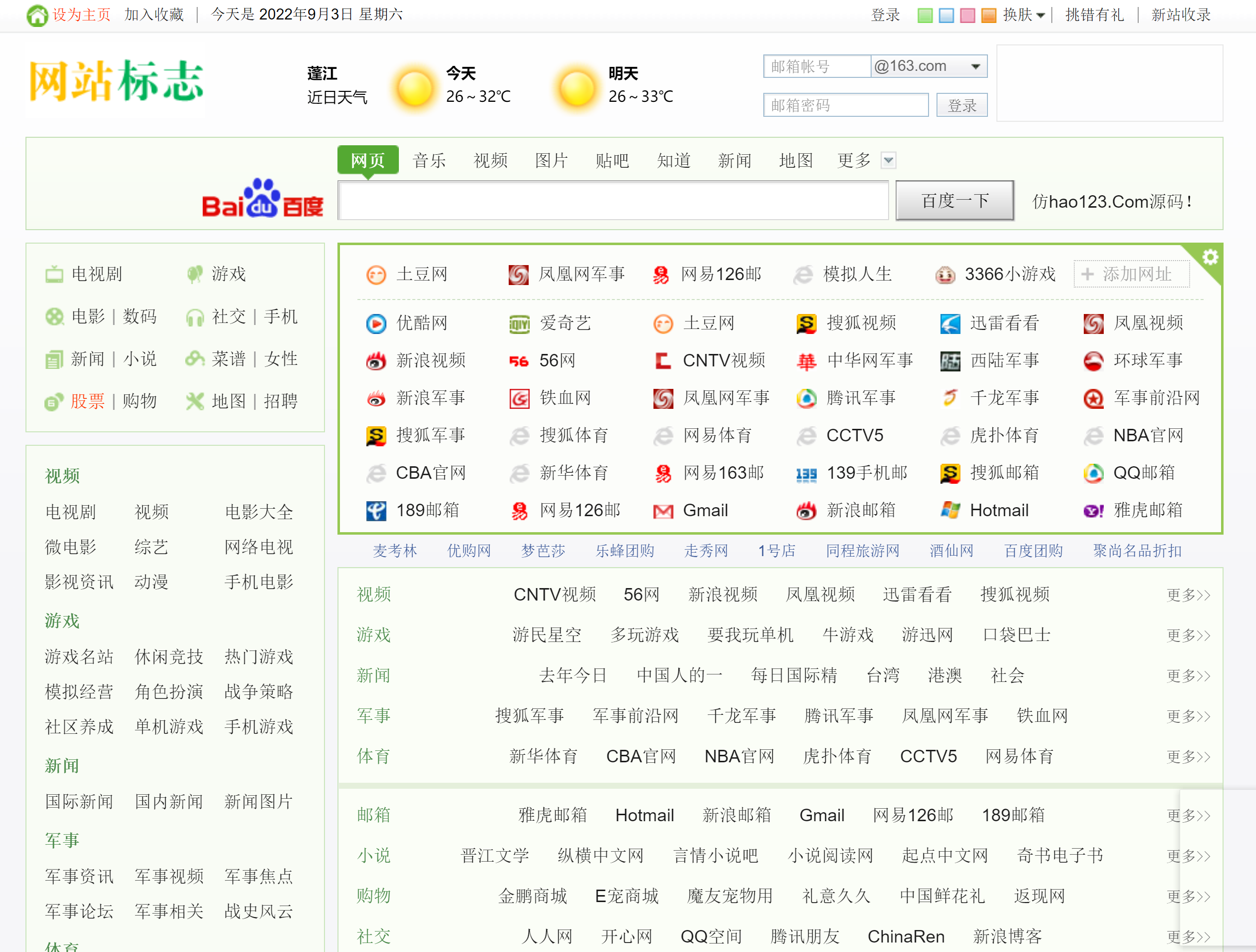This screenshot has width=1256, height=952.
Task: Switch to the 图片 search tab
Action: tap(551, 161)
